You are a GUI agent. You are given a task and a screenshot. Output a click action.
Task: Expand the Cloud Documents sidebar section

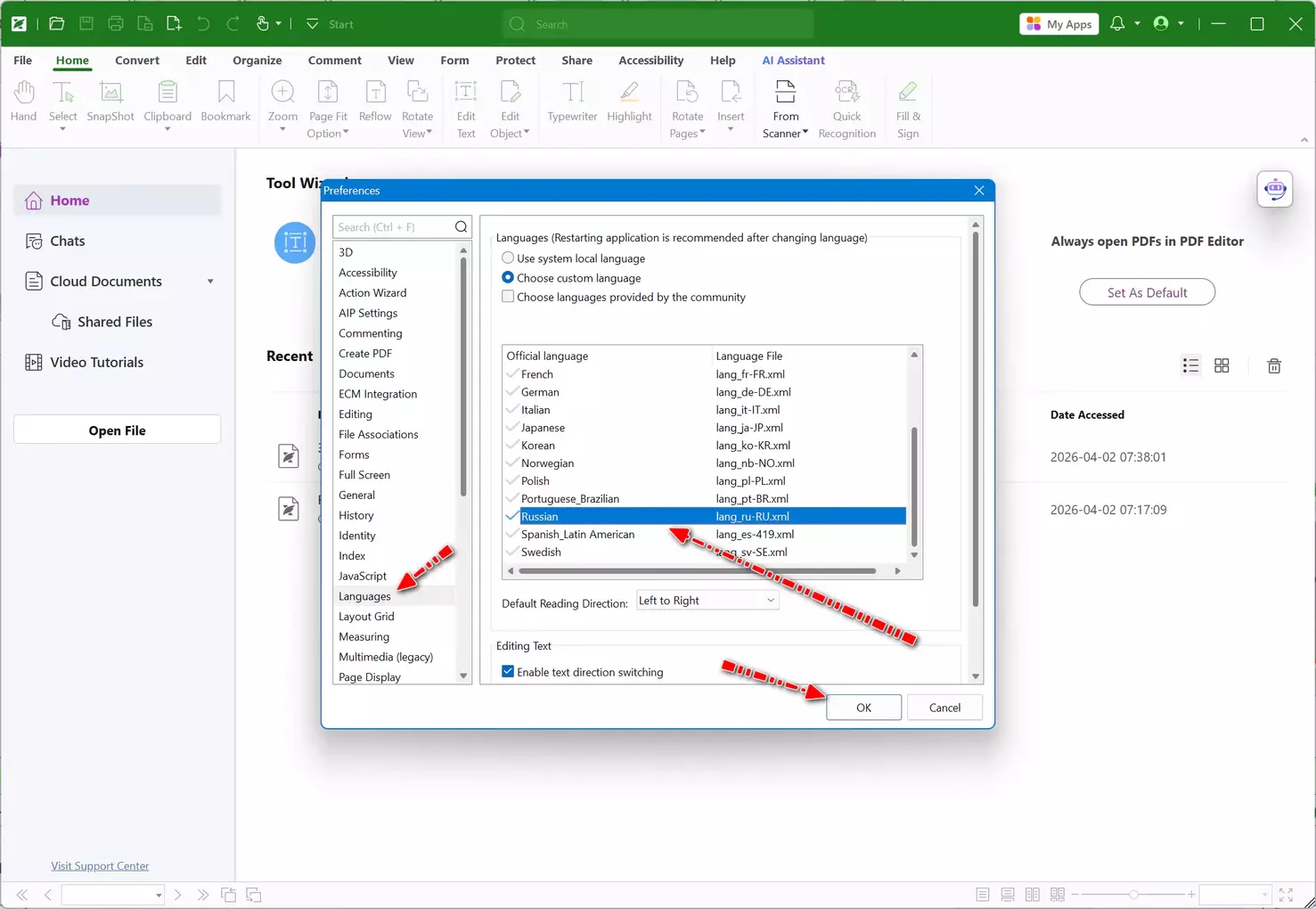click(x=210, y=282)
